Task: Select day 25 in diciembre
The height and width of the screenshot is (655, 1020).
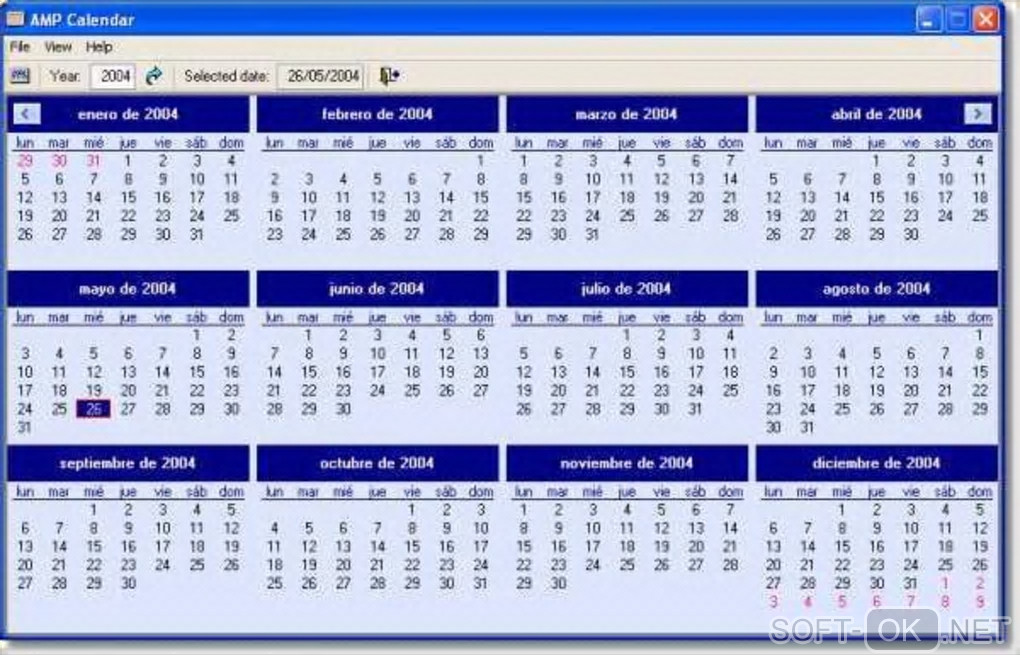Action: click(x=945, y=565)
